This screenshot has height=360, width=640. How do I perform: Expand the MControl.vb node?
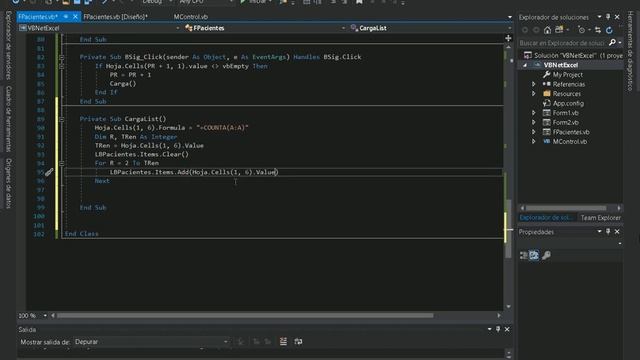[x=533, y=141]
